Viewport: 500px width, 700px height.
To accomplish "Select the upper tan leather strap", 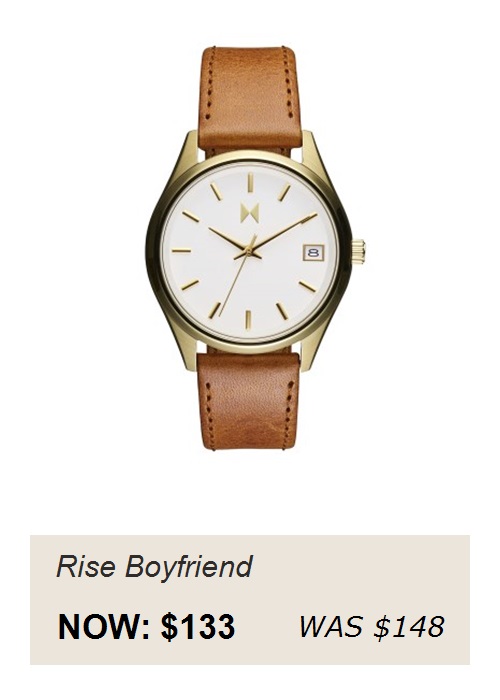I will click(250, 98).
